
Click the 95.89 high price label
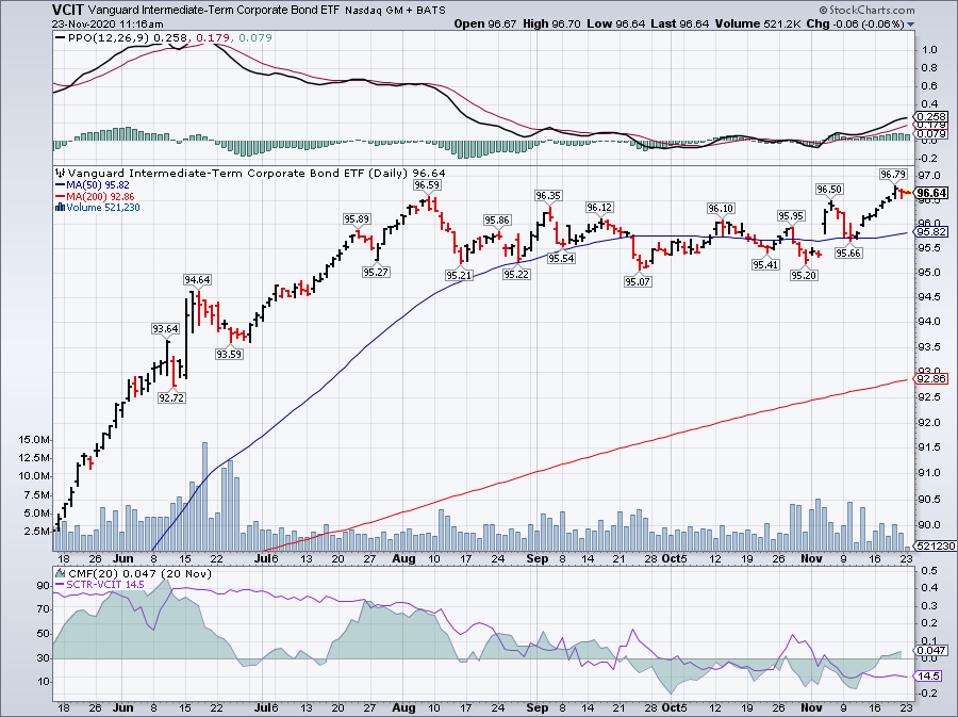[356, 219]
